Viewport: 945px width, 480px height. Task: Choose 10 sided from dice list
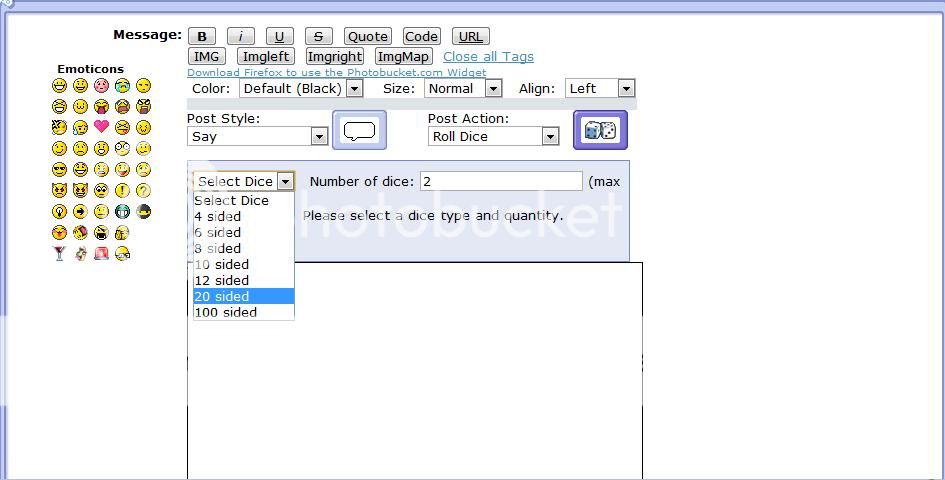[243, 264]
